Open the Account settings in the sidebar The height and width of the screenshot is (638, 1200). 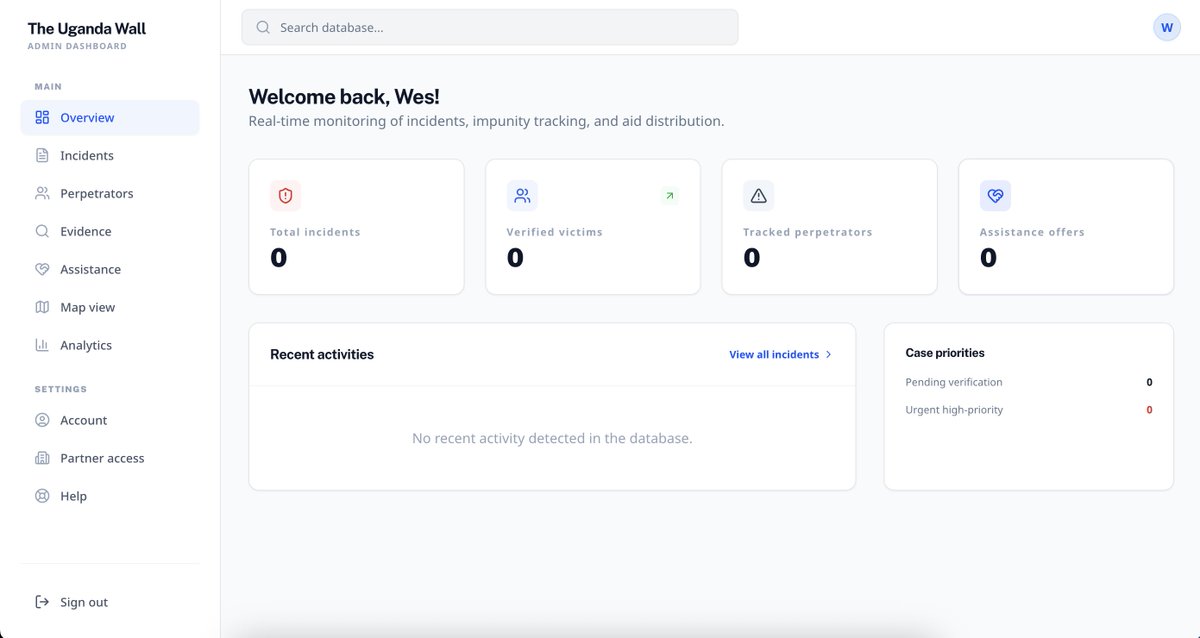[83, 420]
